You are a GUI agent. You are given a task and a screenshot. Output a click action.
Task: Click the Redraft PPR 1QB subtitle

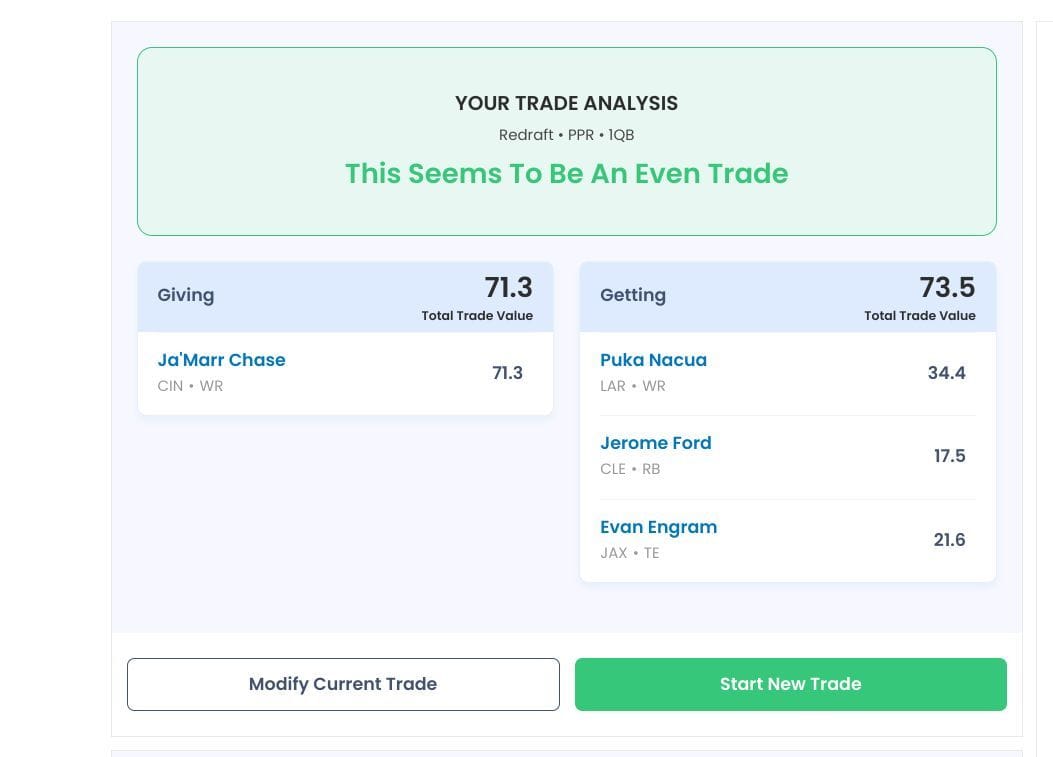pyautogui.click(x=566, y=135)
